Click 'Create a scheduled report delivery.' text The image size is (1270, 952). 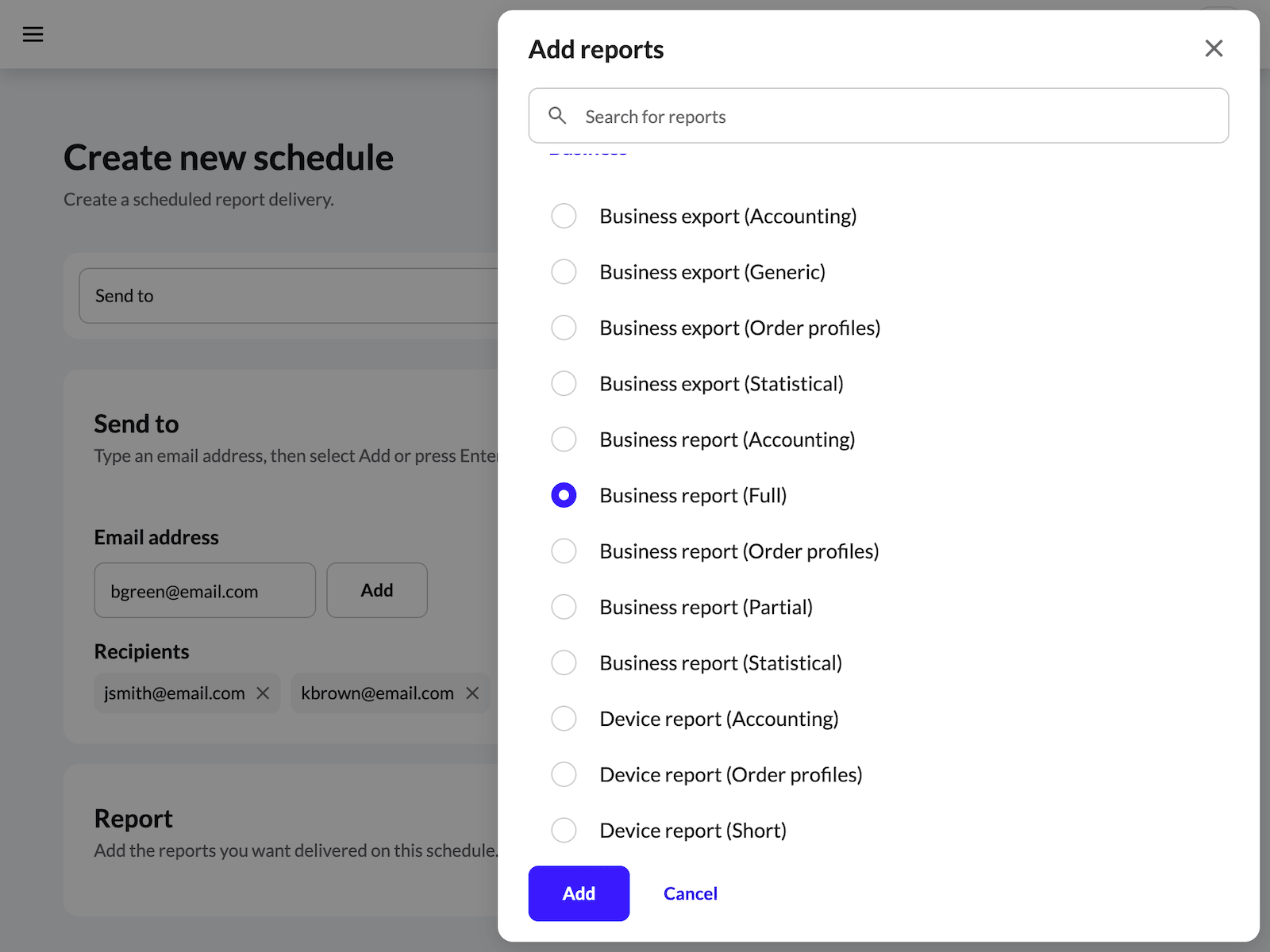(198, 199)
